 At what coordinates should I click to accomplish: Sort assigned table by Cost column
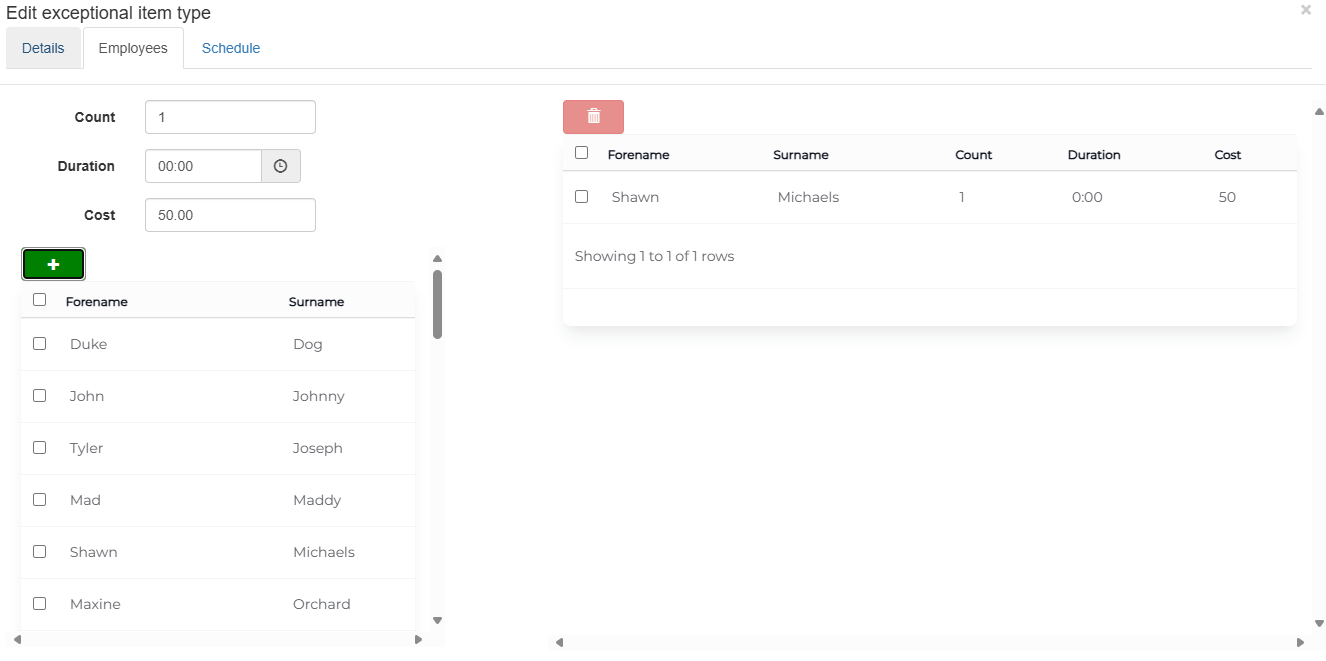pos(1227,155)
